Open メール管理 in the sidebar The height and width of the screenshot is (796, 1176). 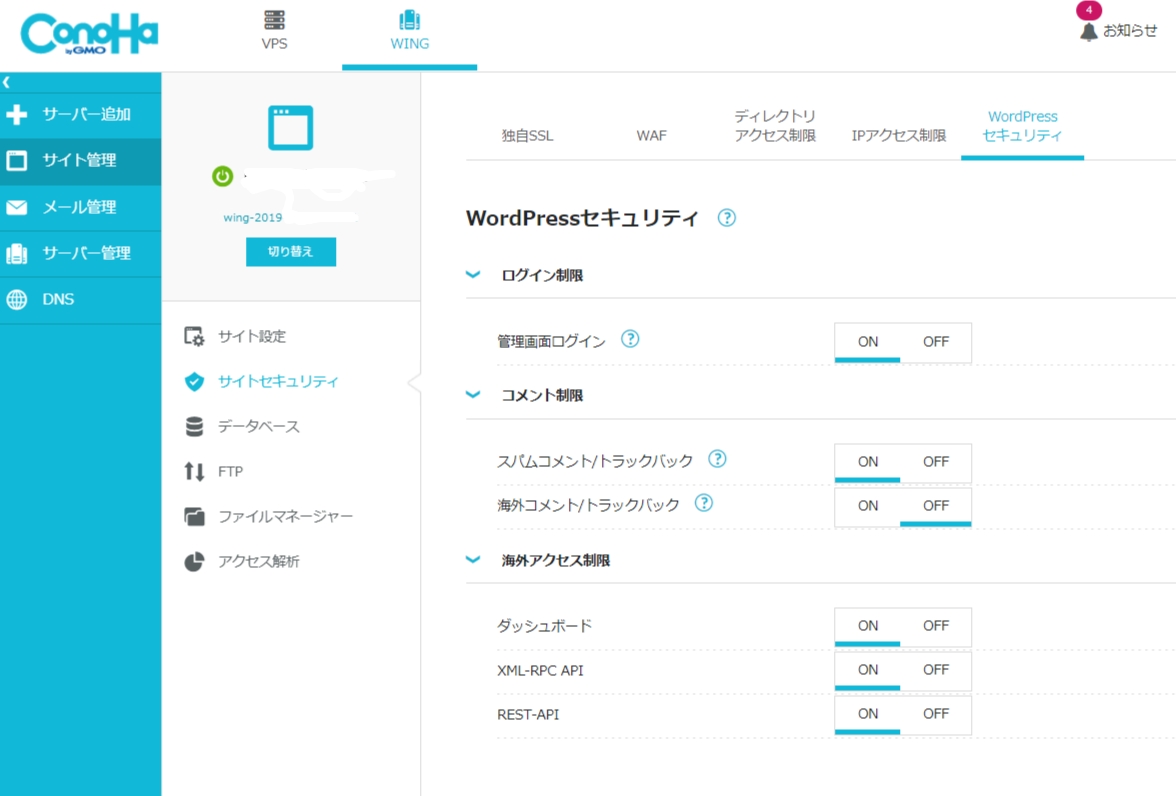[80, 207]
